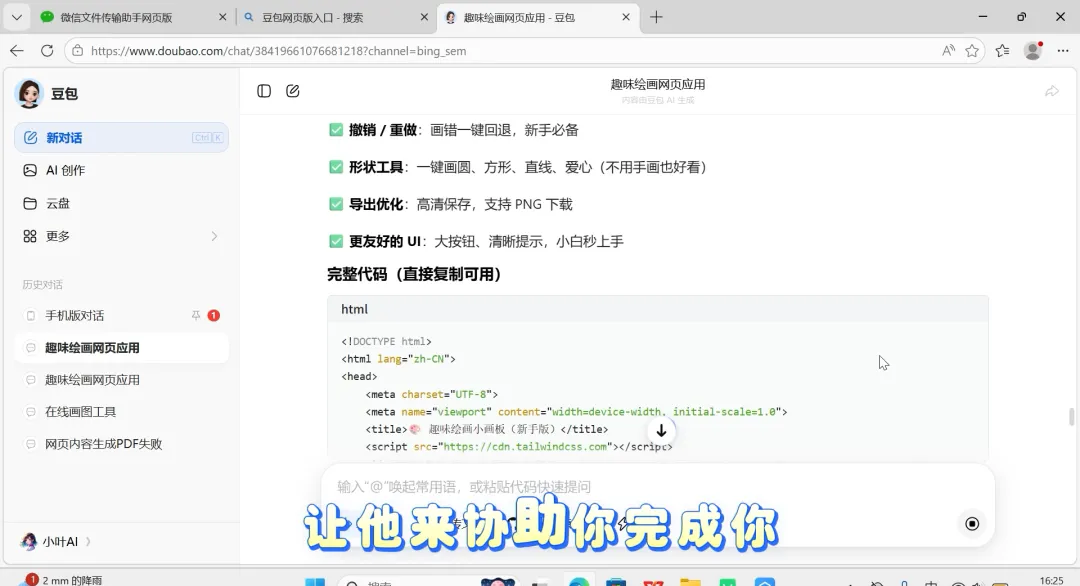The height and width of the screenshot is (586, 1080).
Task: Open the 手机版对话 history chat
Action: coord(121,315)
